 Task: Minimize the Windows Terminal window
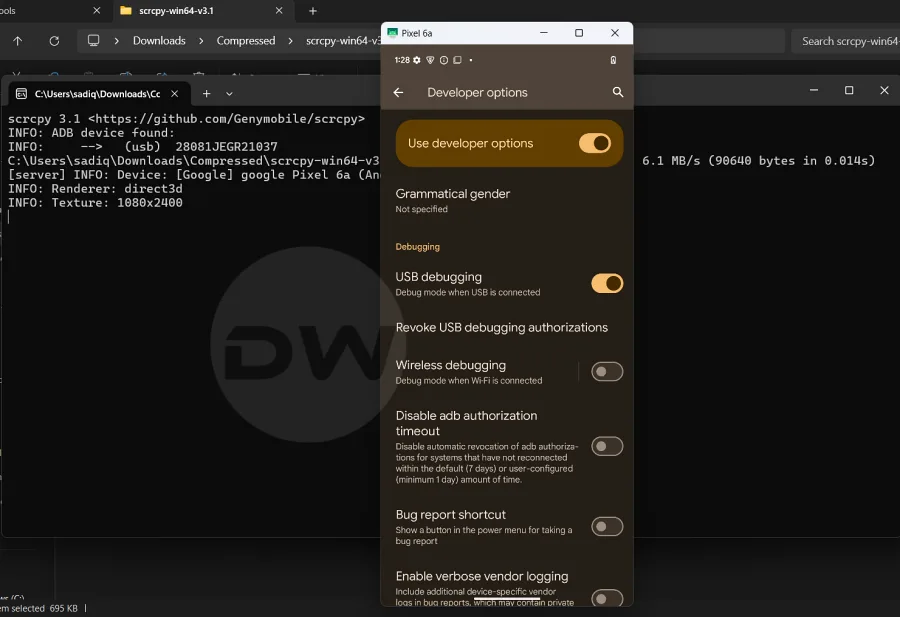pos(813,90)
